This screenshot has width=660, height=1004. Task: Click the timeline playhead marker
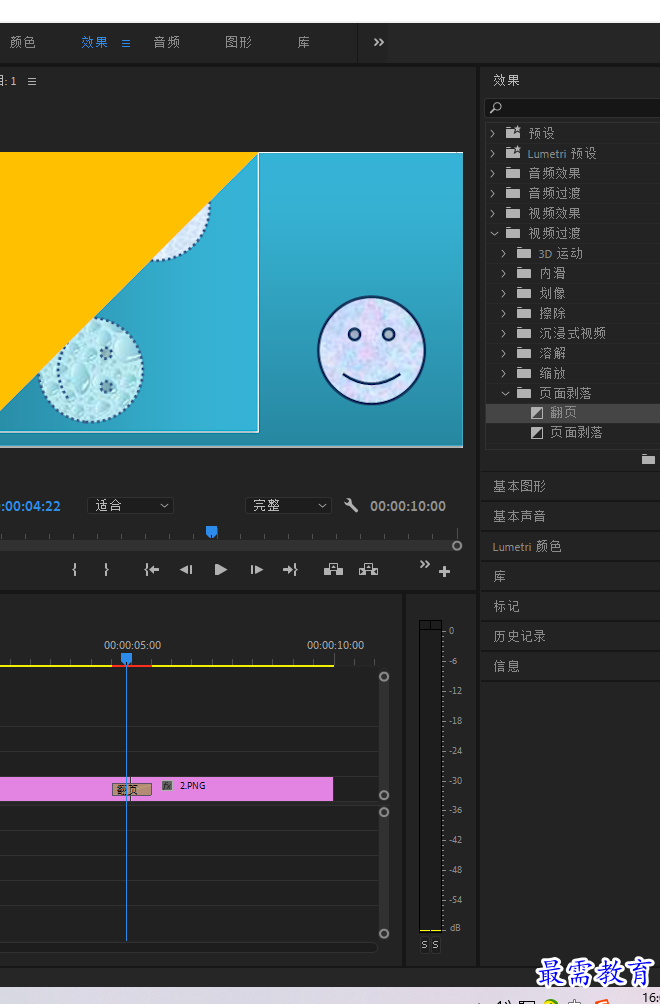(x=127, y=659)
